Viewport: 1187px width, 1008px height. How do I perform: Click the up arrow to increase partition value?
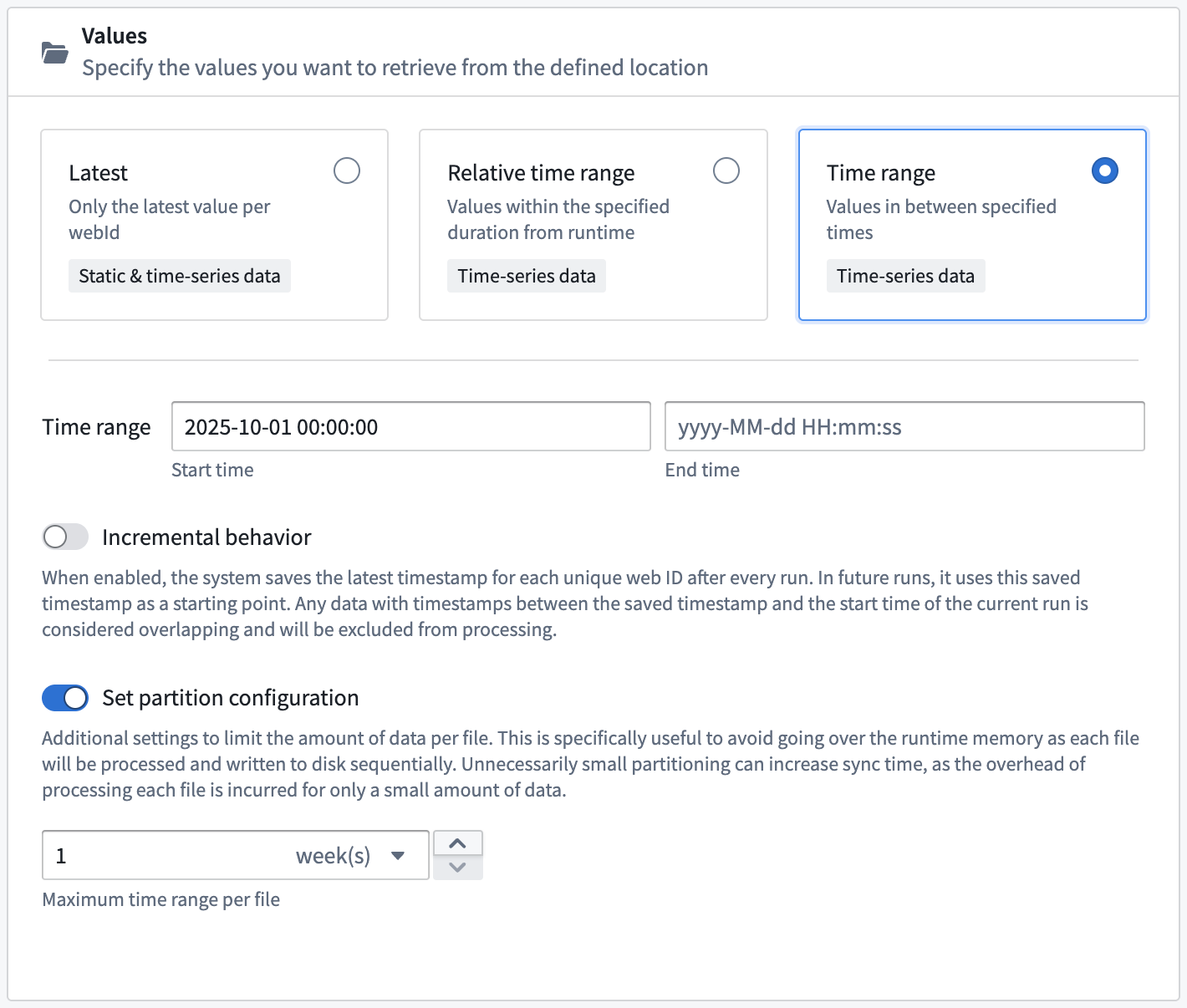458,843
